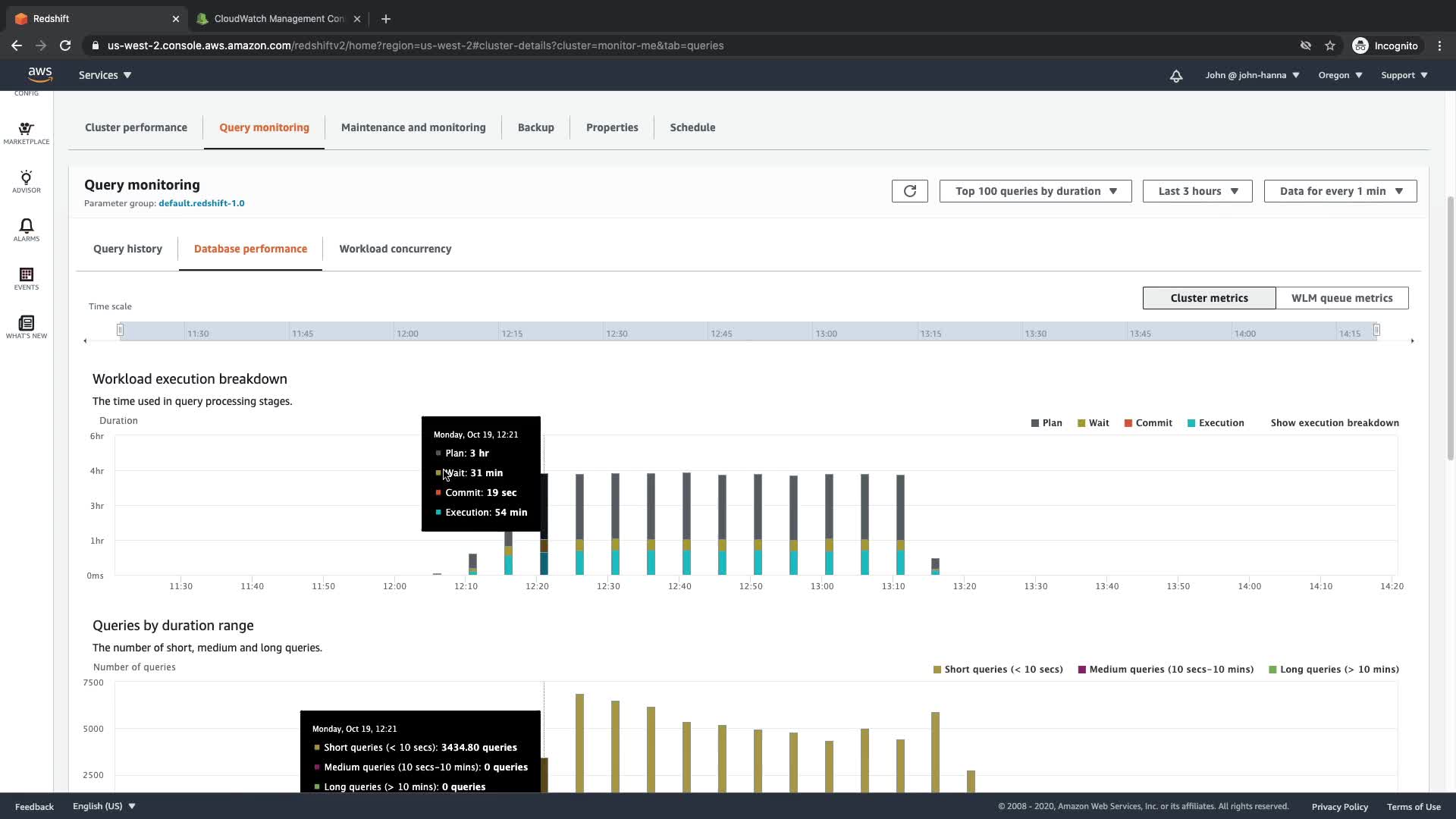The image size is (1456, 819).
Task: Click the left handle of the time scale slider
Action: click(120, 330)
